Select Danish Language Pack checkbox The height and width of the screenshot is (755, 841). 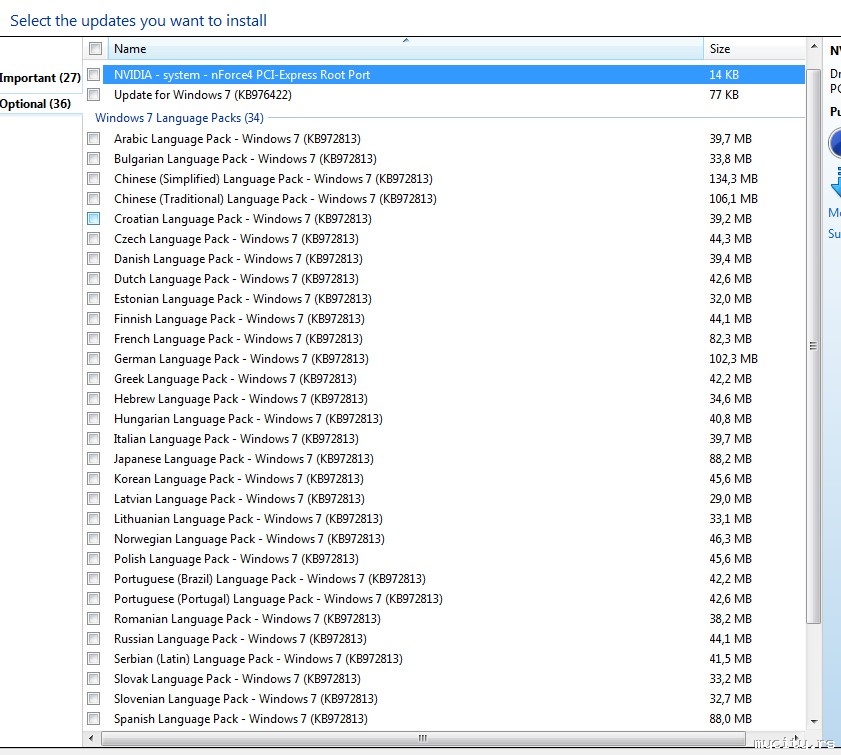[94, 259]
